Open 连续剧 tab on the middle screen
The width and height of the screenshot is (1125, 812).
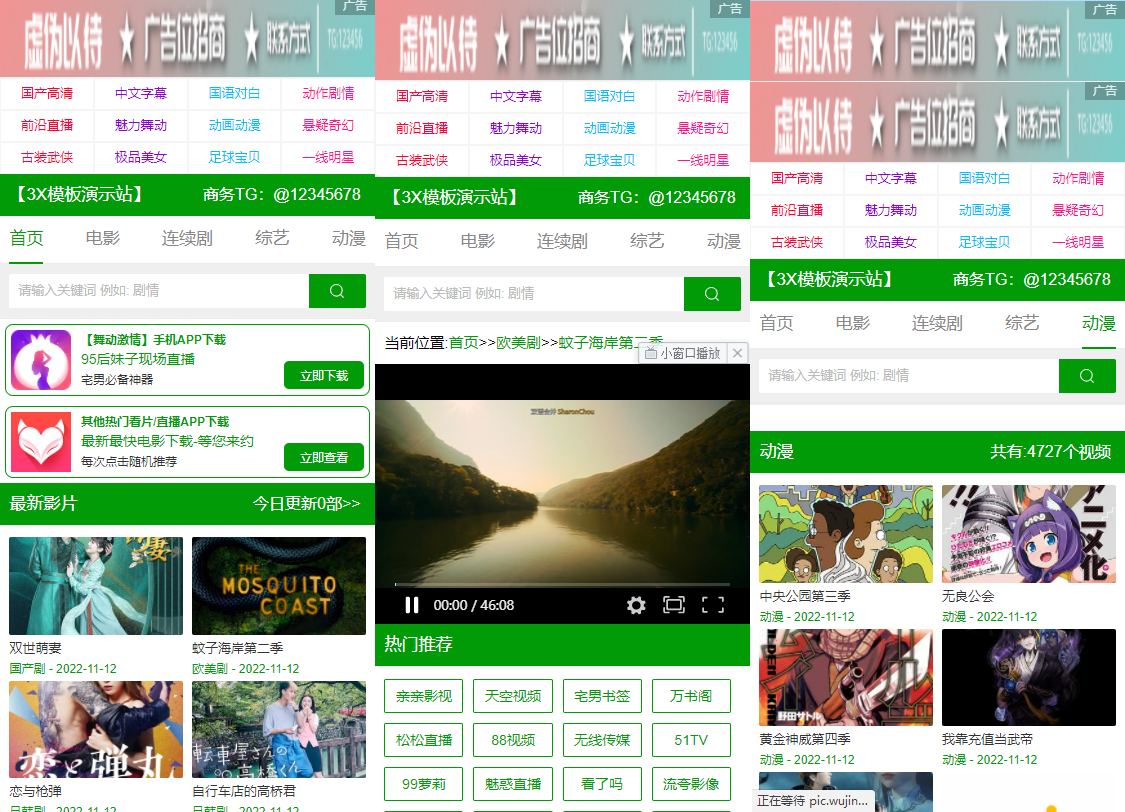coord(562,241)
